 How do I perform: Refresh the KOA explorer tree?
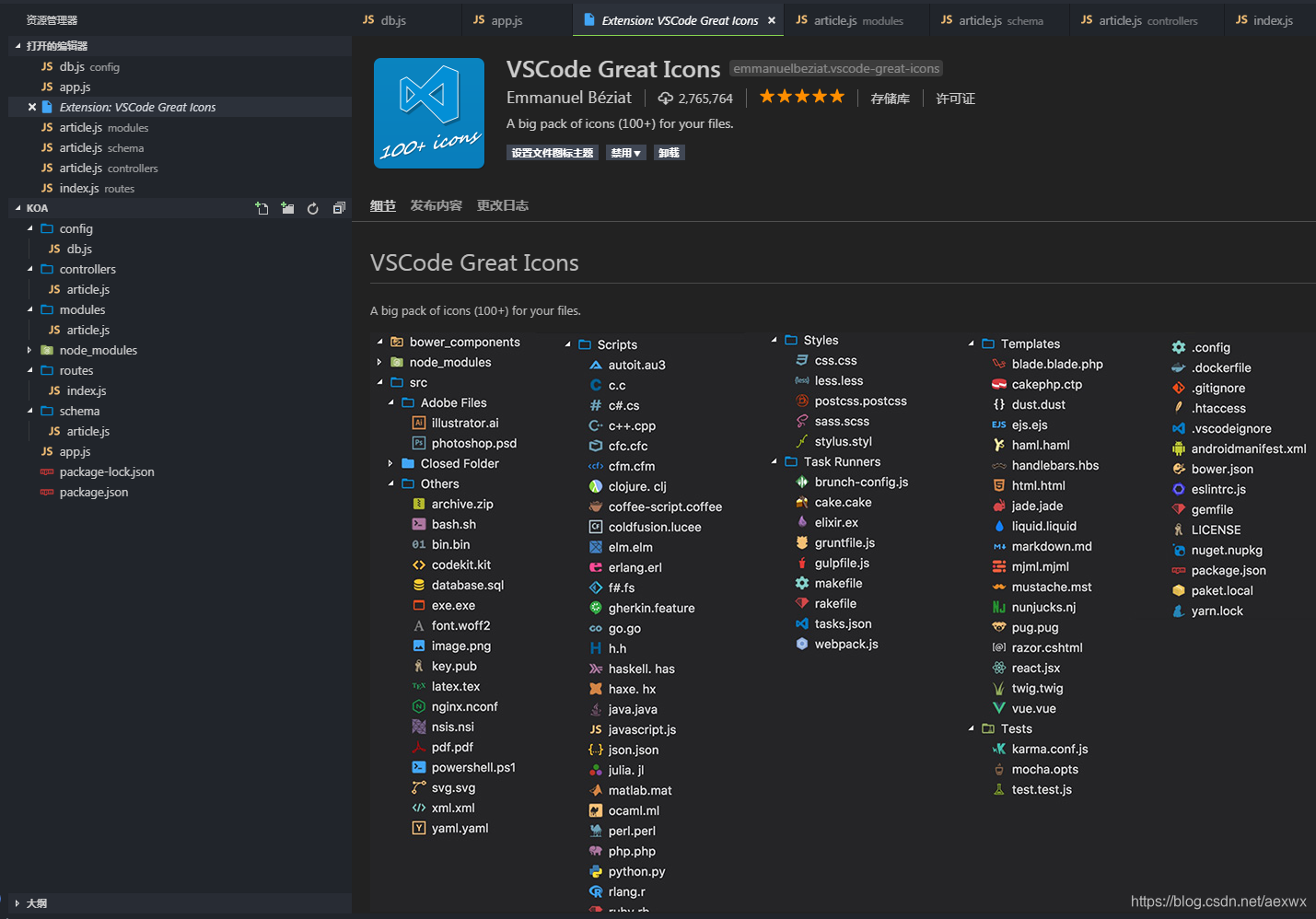pyautogui.click(x=313, y=208)
